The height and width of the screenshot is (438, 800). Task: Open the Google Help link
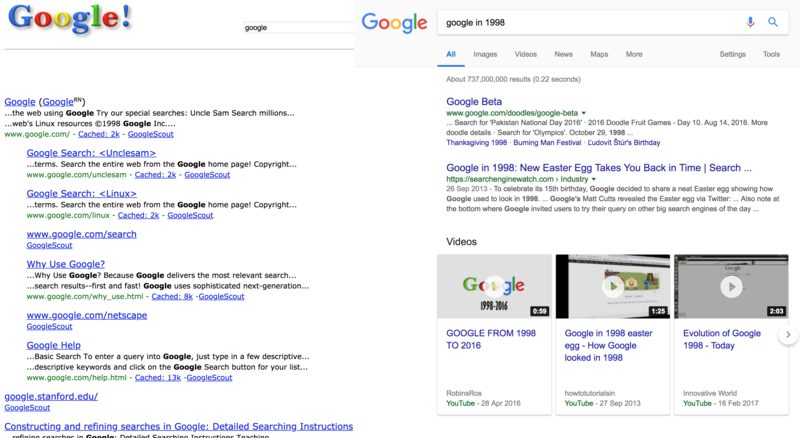tap(54, 346)
